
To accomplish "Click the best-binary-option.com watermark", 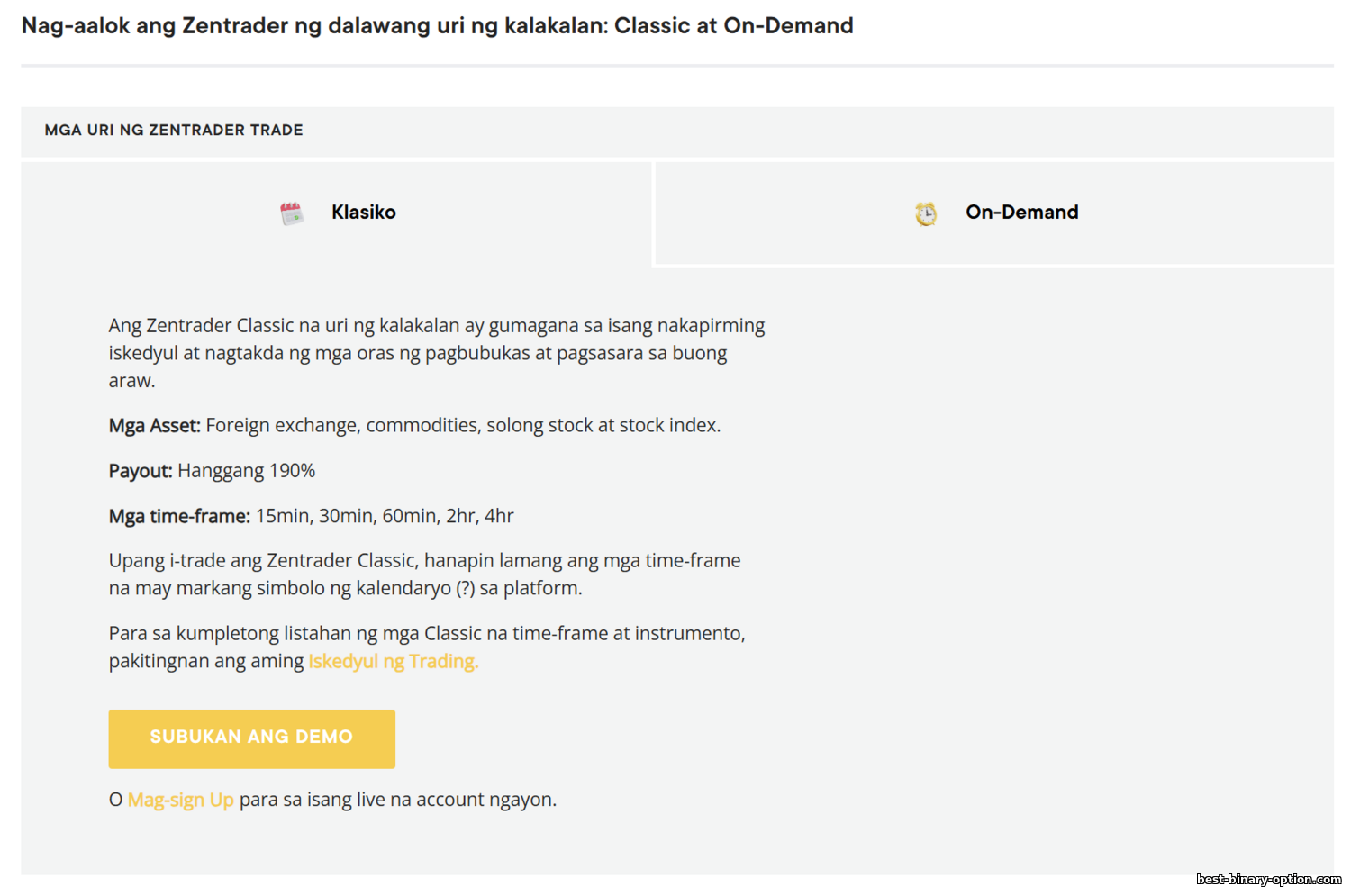I will tap(1269, 879).
